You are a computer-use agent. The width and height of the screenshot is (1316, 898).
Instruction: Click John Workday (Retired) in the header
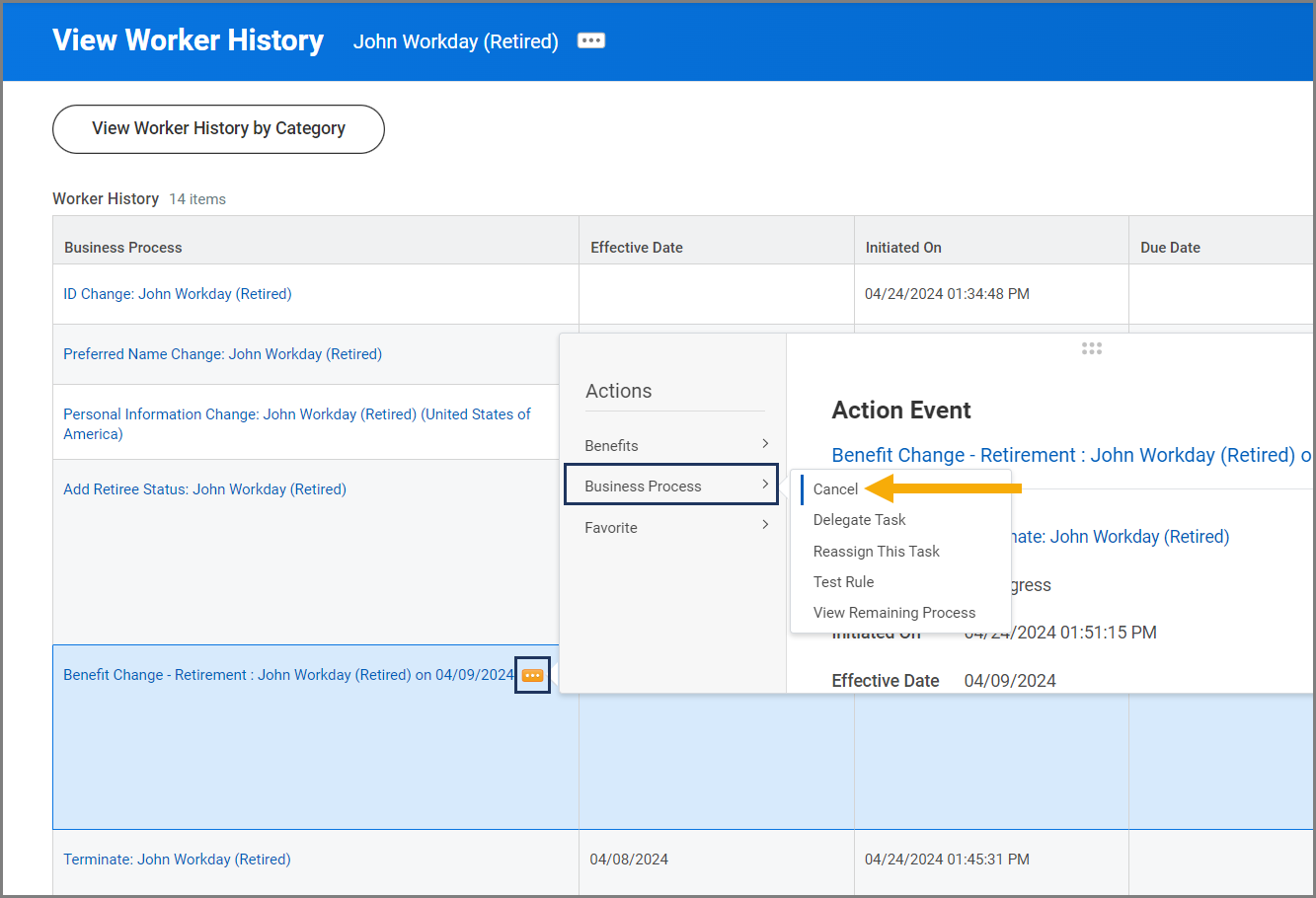coord(456,41)
